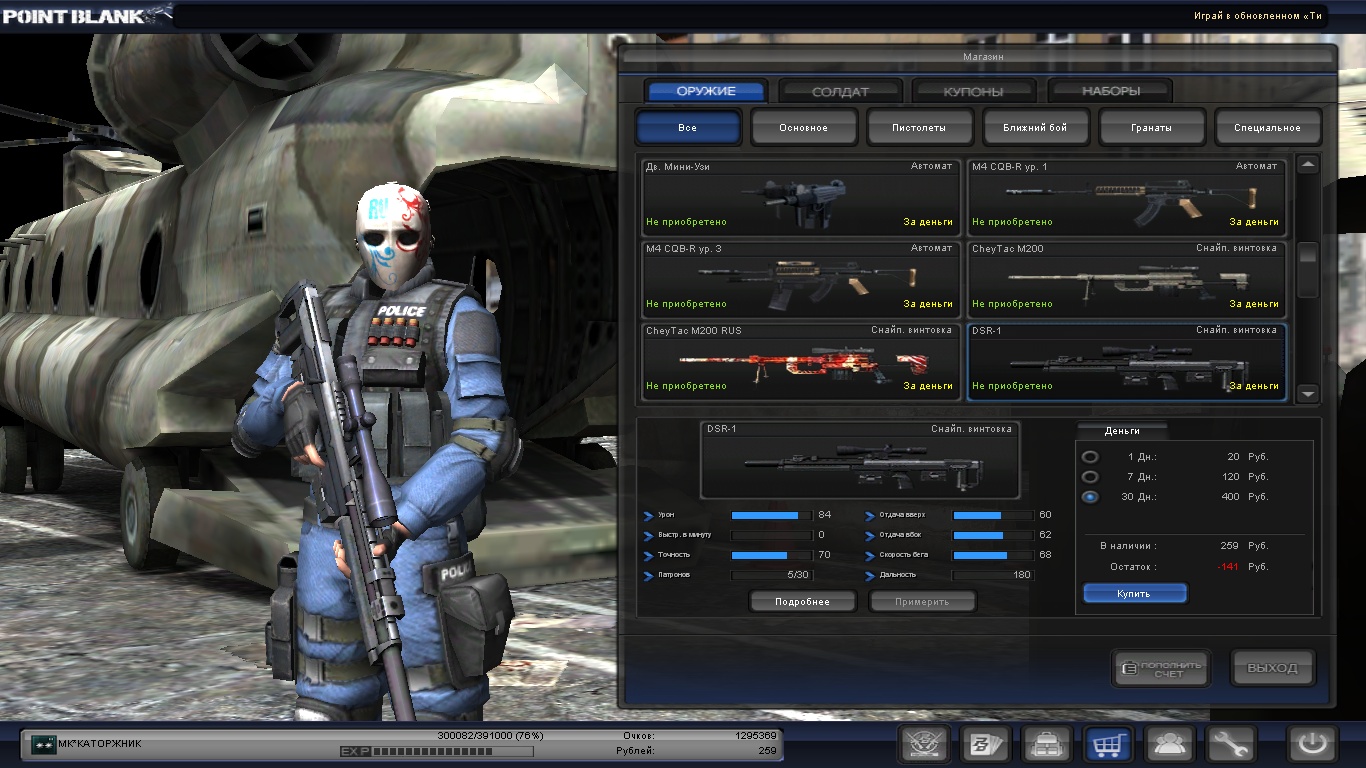Image resolution: width=1366 pixels, height=768 pixels.
Task: Open settings with the wrench icon
Action: tap(1230, 744)
